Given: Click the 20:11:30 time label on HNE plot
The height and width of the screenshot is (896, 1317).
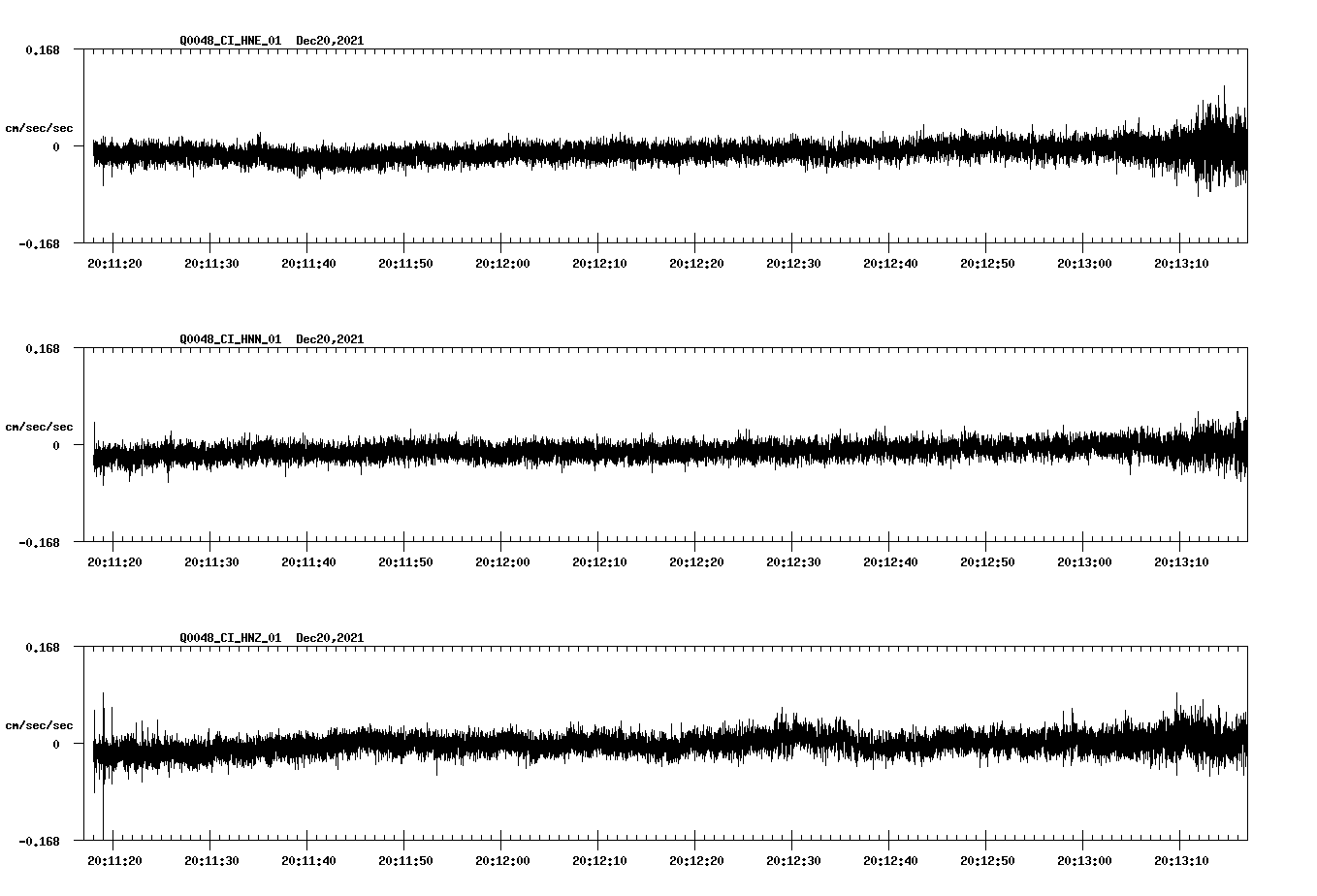Looking at the screenshot, I should tap(211, 264).
